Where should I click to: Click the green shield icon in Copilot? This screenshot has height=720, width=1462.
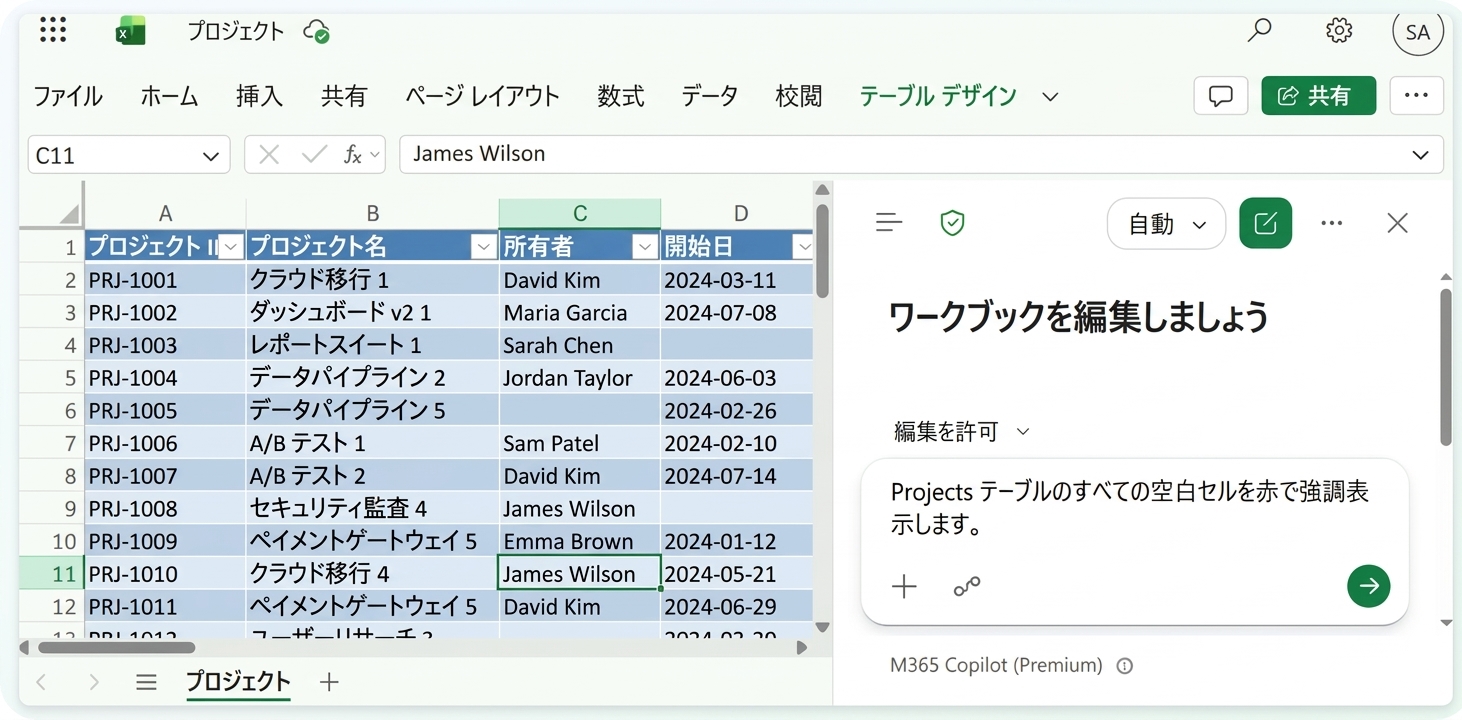click(952, 223)
